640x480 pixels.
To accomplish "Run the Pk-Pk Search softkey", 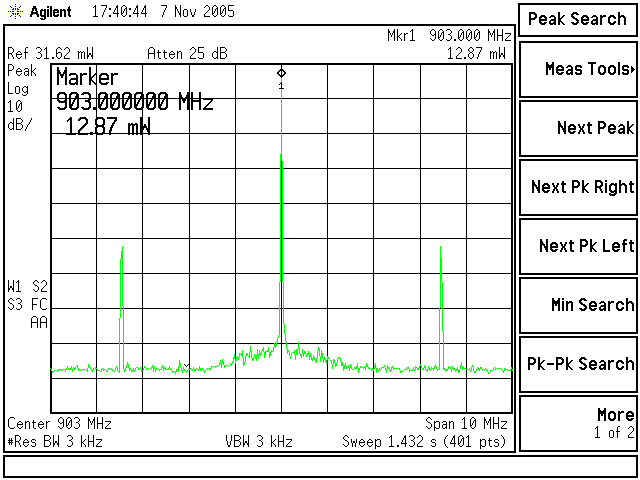I will pos(578,364).
